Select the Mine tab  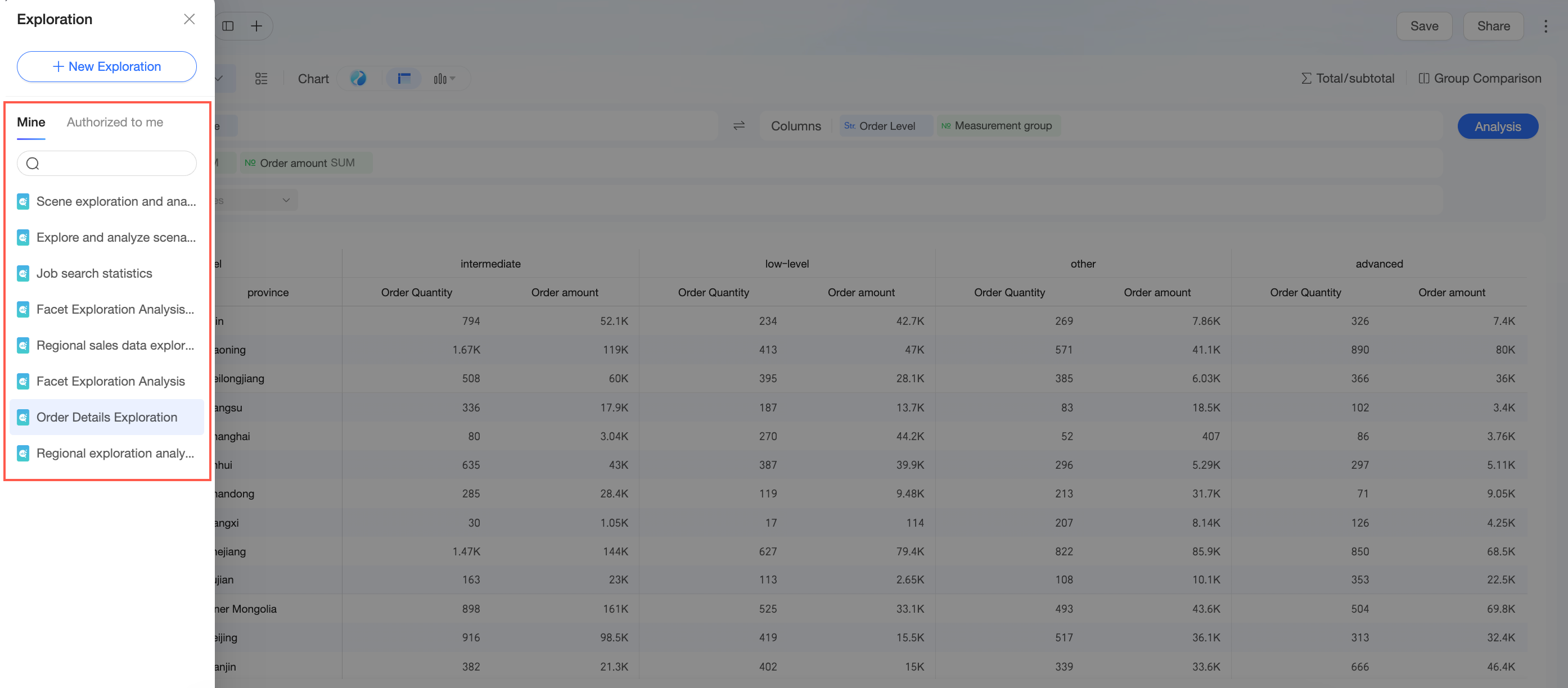coord(31,121)
